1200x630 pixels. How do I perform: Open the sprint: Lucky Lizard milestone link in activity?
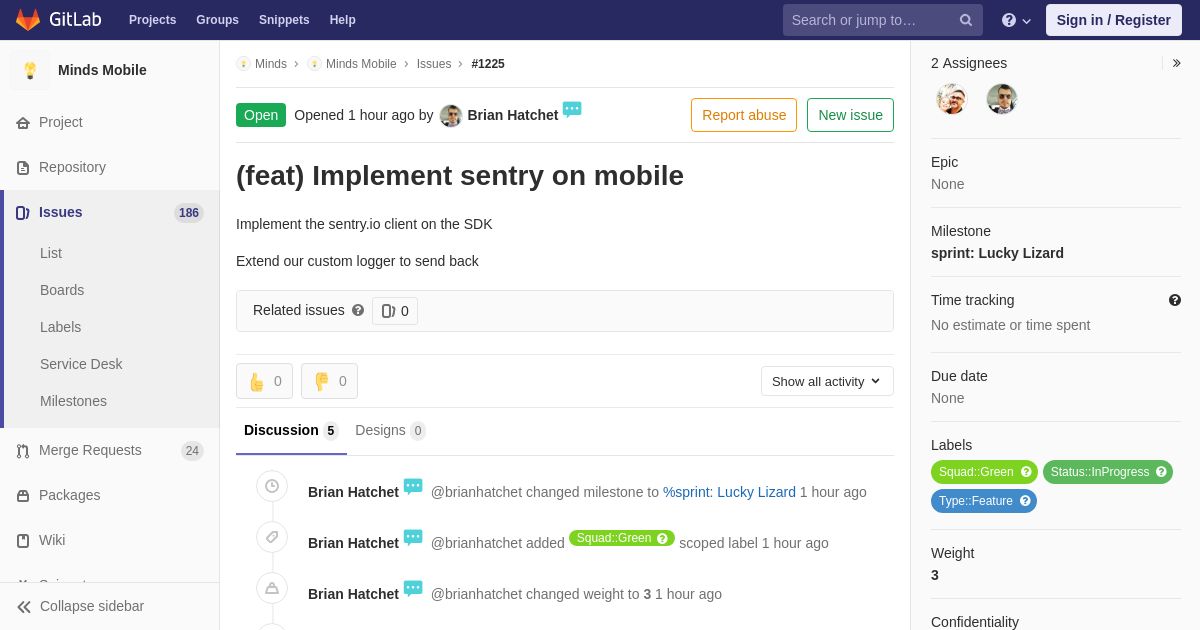[x=729, y=492]
